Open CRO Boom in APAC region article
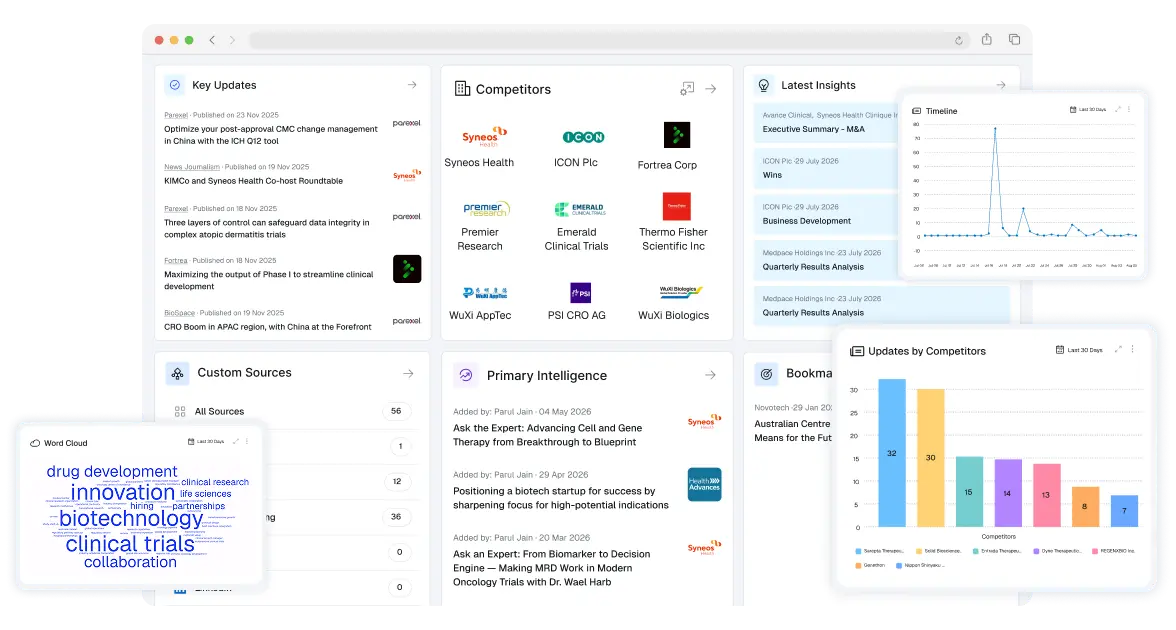Viewport: 1176px width, 630px height. coord(268,327)
